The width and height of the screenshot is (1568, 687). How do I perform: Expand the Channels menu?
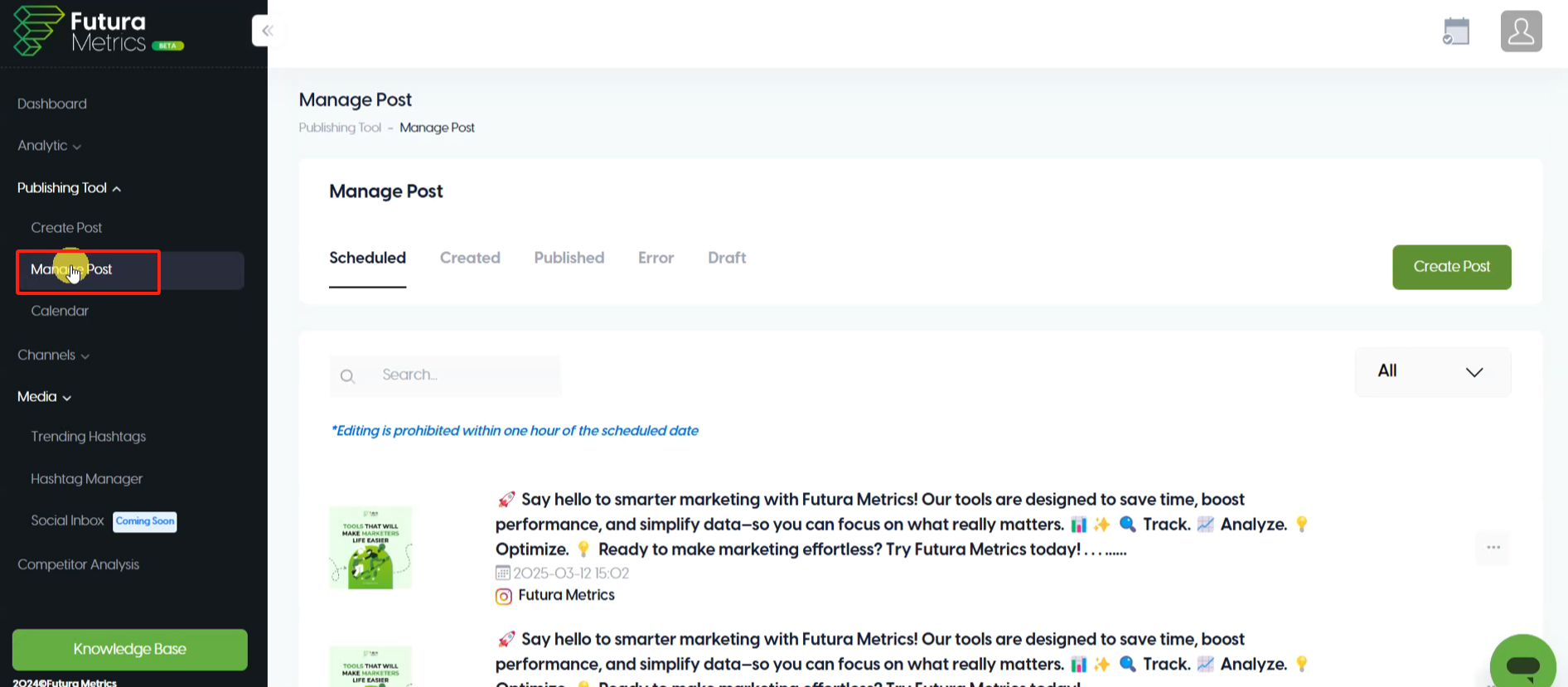[x=53, y=355]
